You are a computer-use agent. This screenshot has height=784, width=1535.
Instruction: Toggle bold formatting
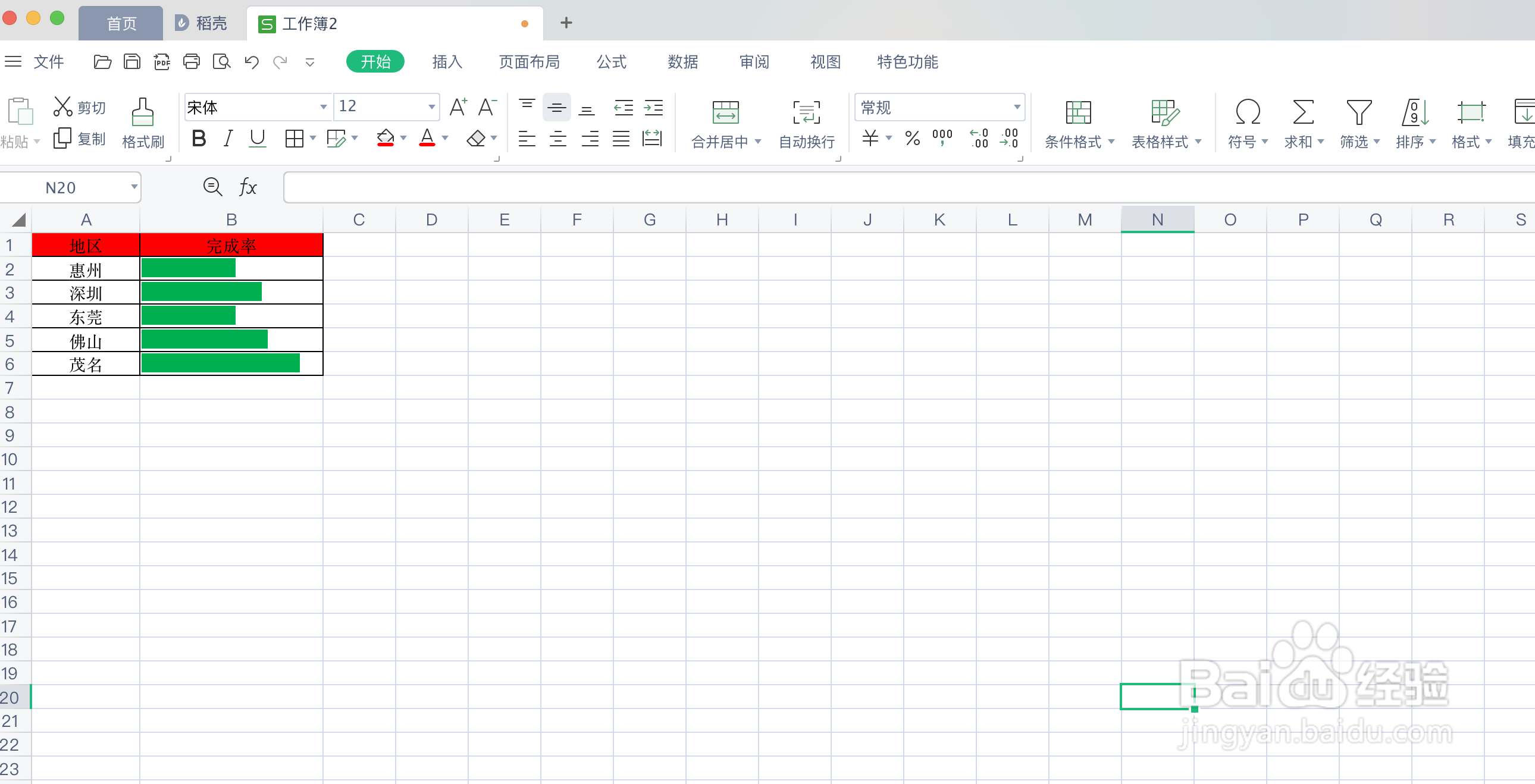click(x=199, y=139)
